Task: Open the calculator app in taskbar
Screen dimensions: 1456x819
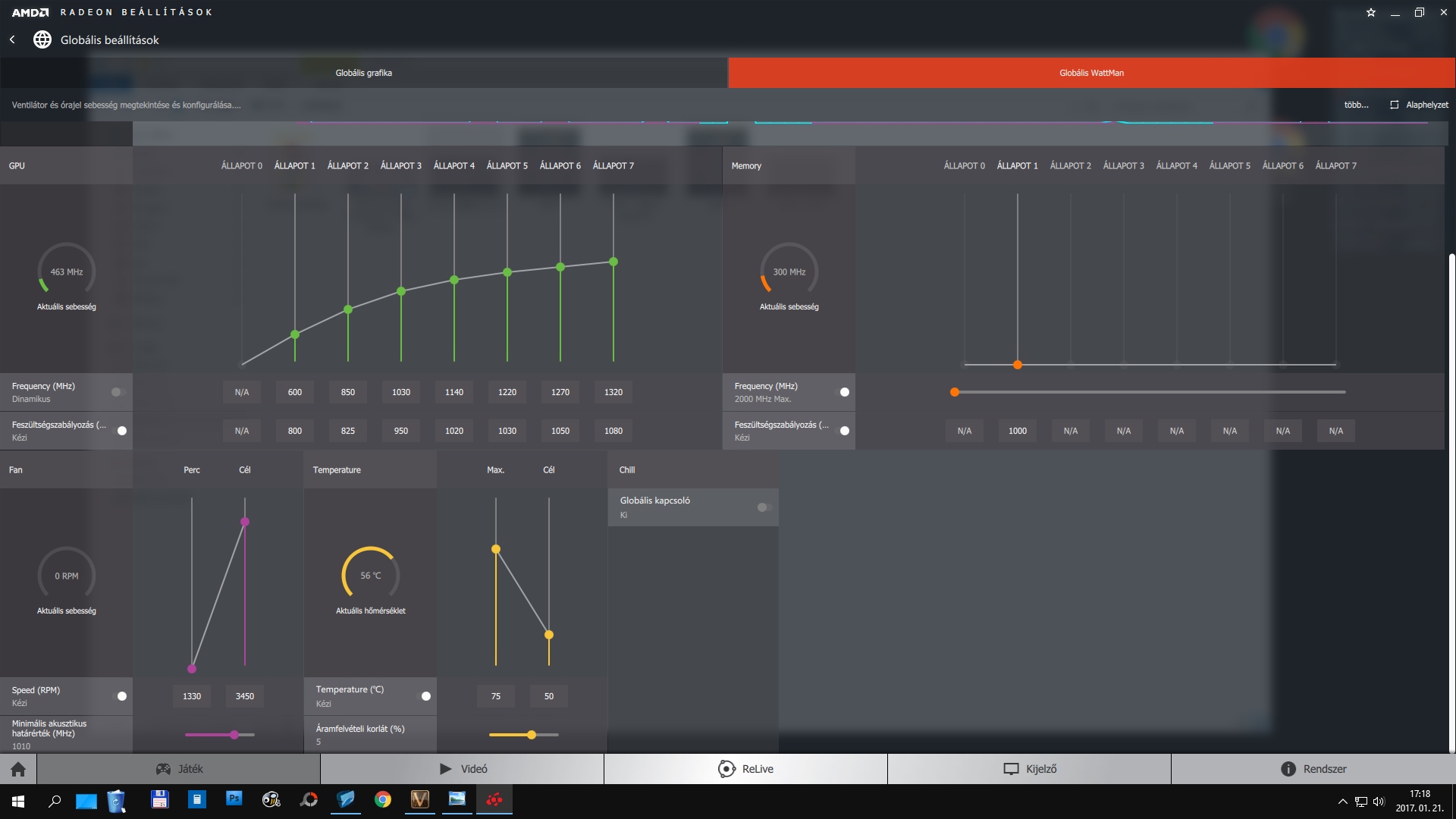Action: (x=197, y=799)
